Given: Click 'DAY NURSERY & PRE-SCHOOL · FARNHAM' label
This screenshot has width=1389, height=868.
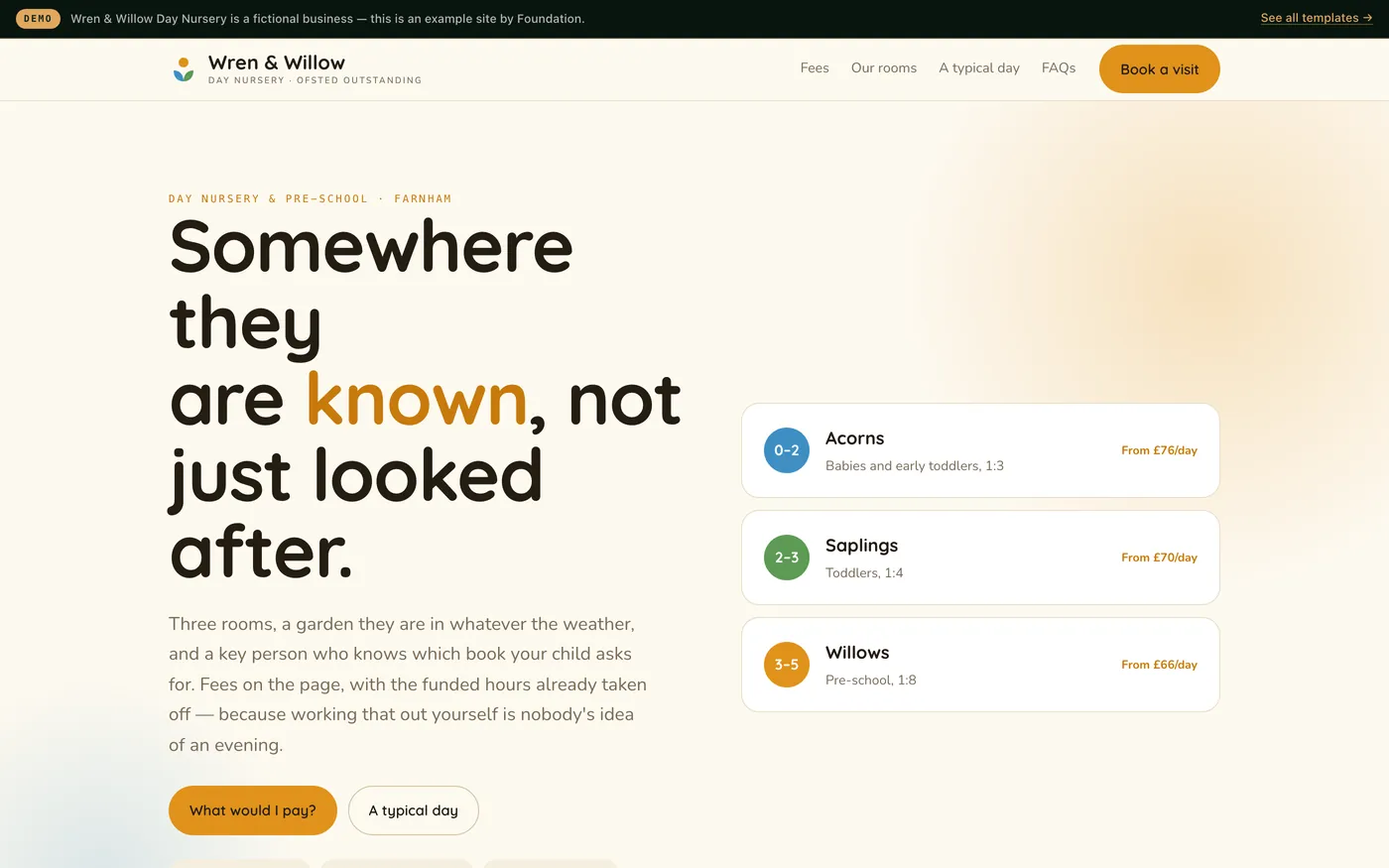Looking at the screenshot, I should click(310, 198).
